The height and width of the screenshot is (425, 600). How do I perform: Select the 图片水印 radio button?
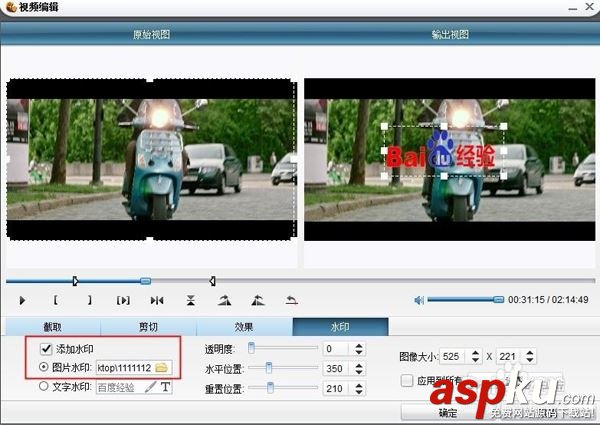[x=44, y=367]
